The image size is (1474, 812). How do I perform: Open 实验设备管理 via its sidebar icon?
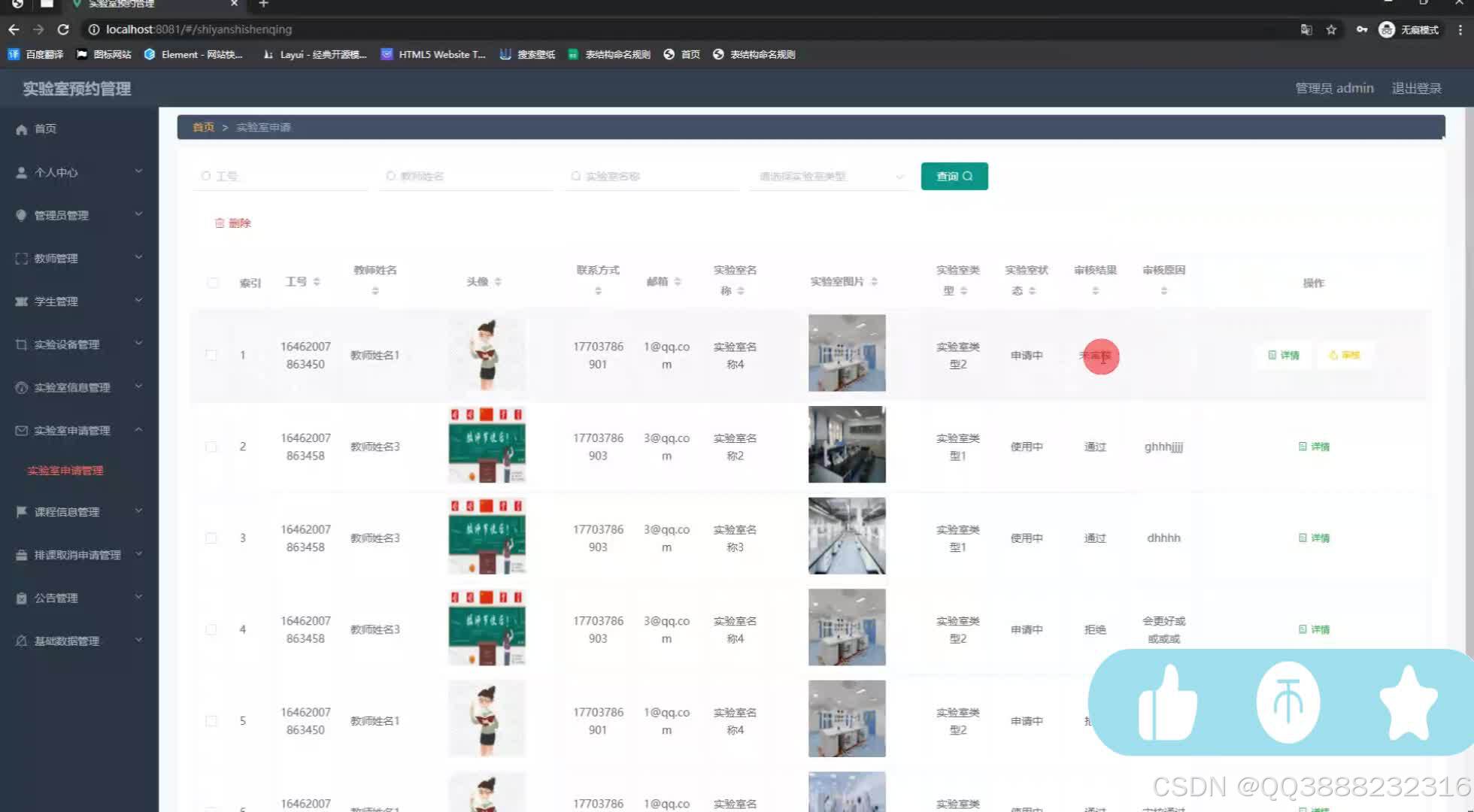pos(20,344)
